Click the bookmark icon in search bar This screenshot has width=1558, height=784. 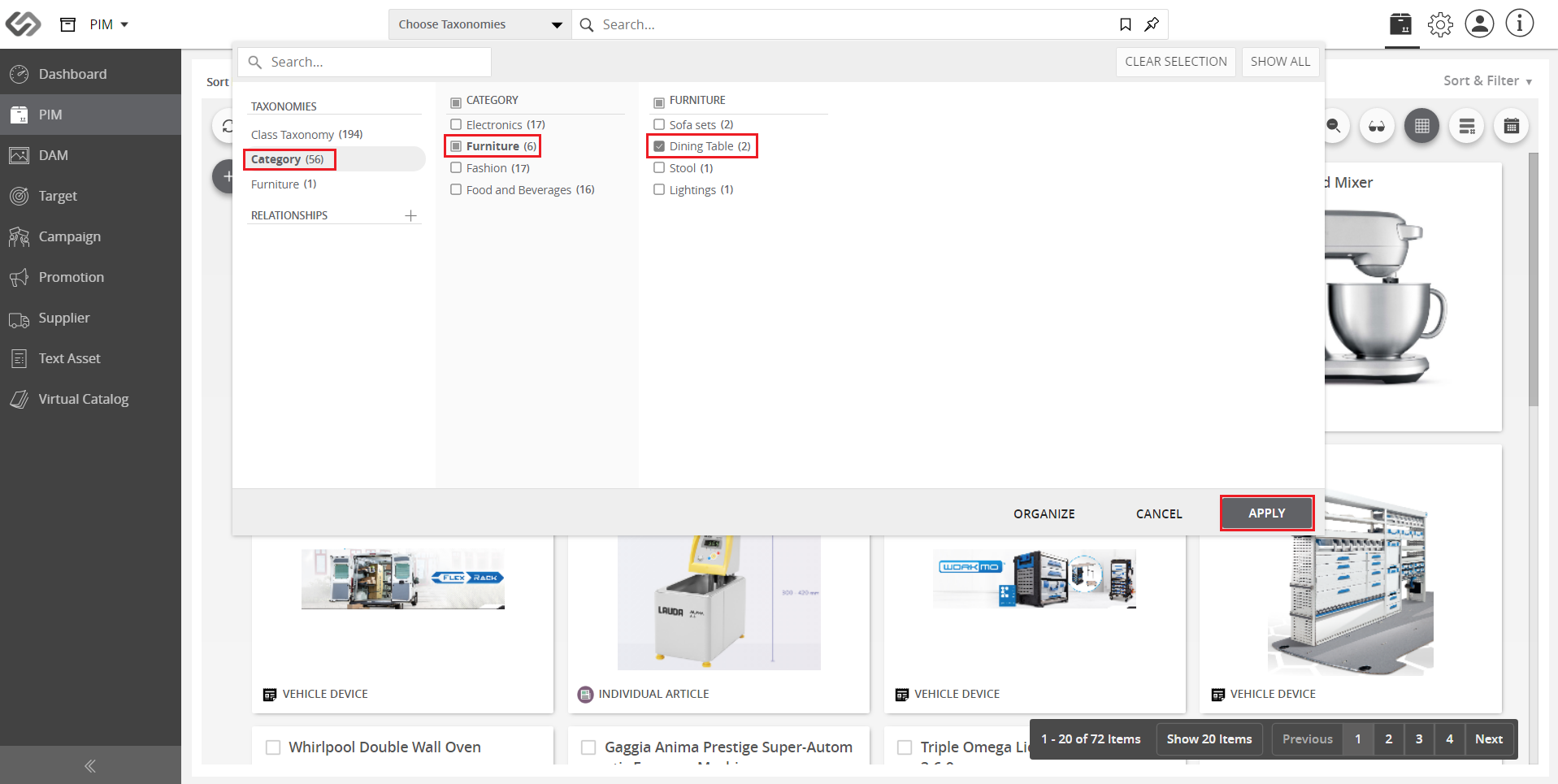(x=1125, y=24)
